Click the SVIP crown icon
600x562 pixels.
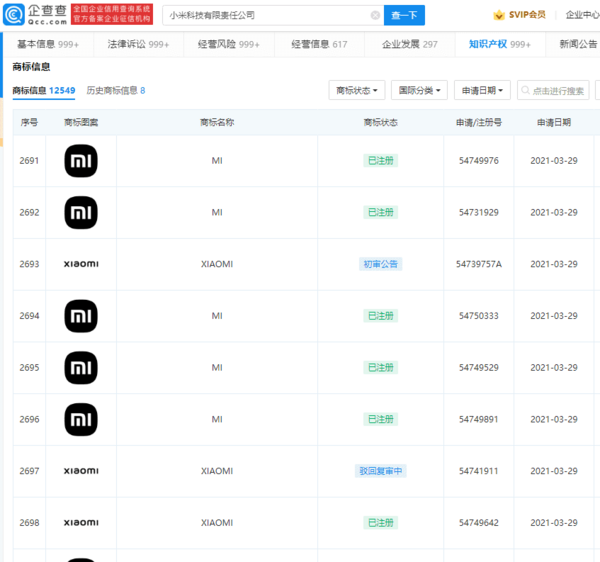(499, 15)
